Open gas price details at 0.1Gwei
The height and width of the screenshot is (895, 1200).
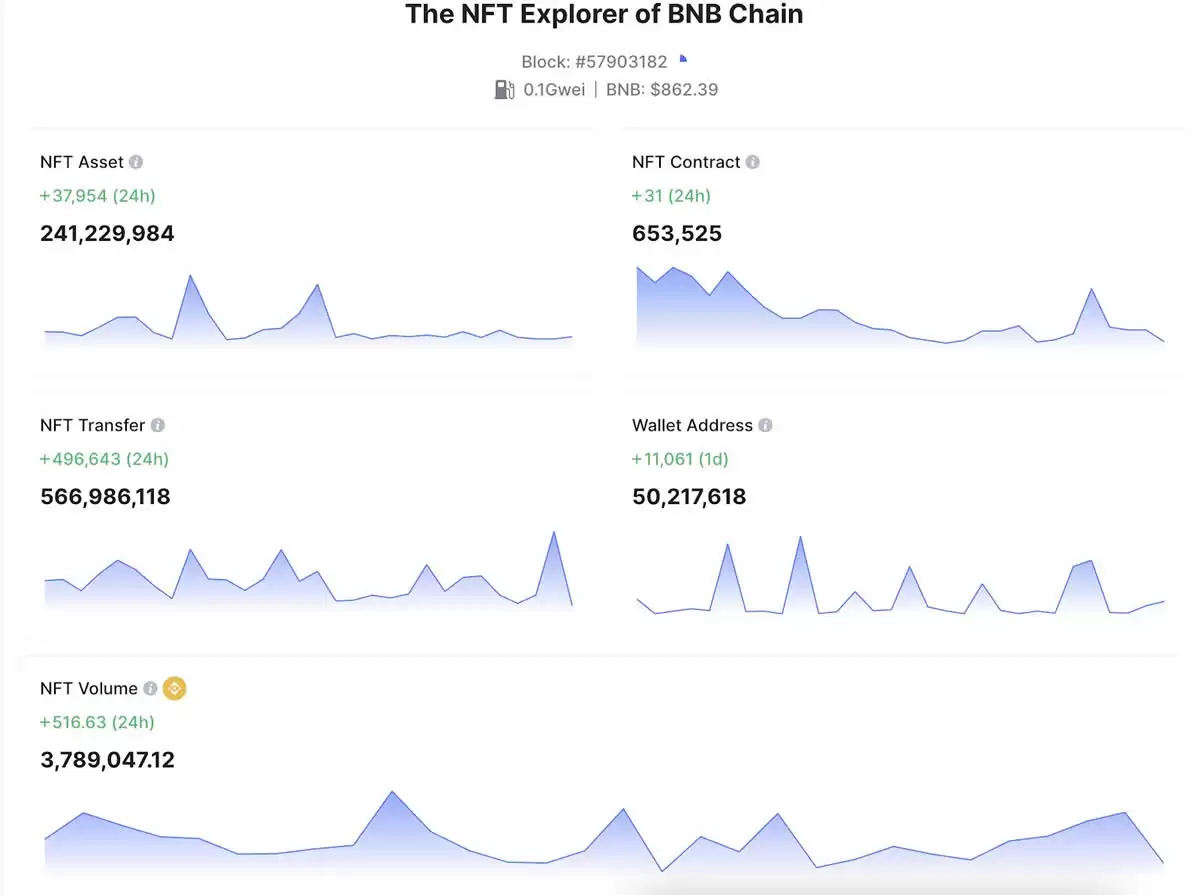pos(555,89)
